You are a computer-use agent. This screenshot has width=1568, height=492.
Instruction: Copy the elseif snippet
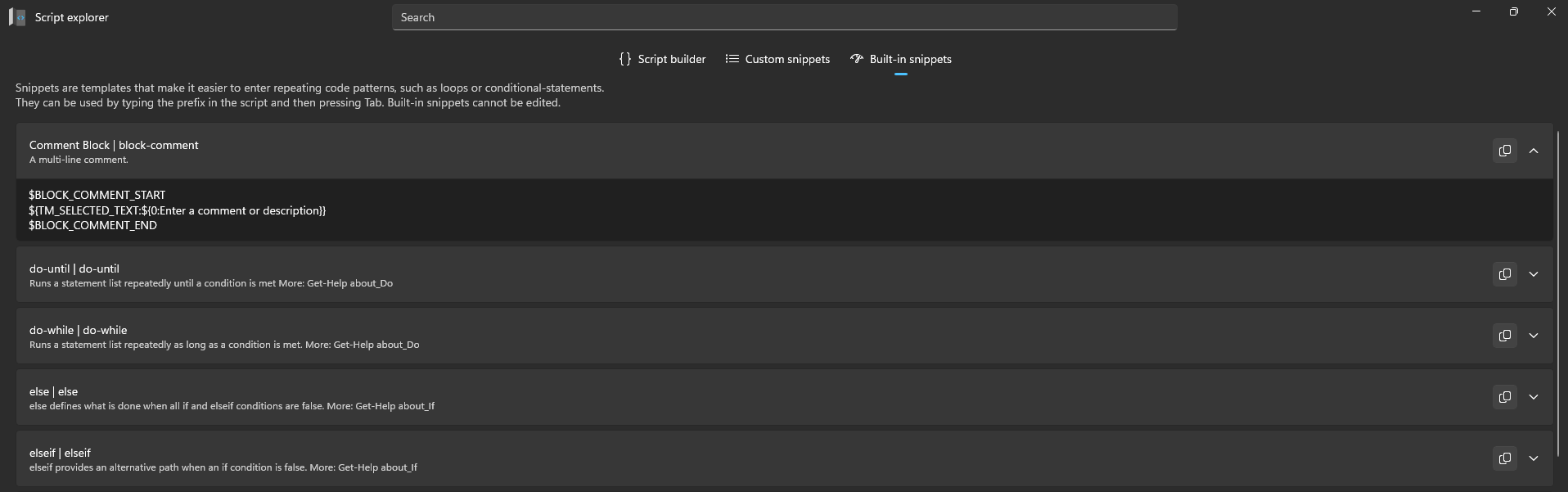click(1504, 458)
